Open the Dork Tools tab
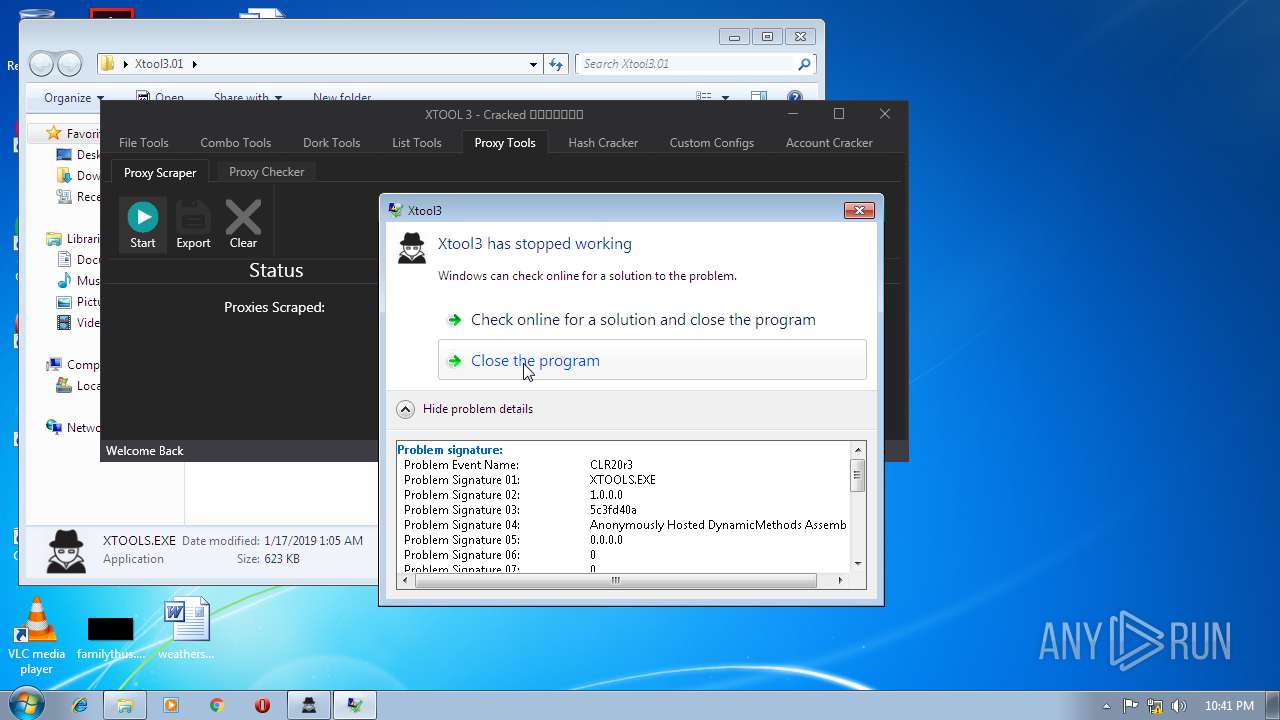The image size is (1280, 720). 331,143
